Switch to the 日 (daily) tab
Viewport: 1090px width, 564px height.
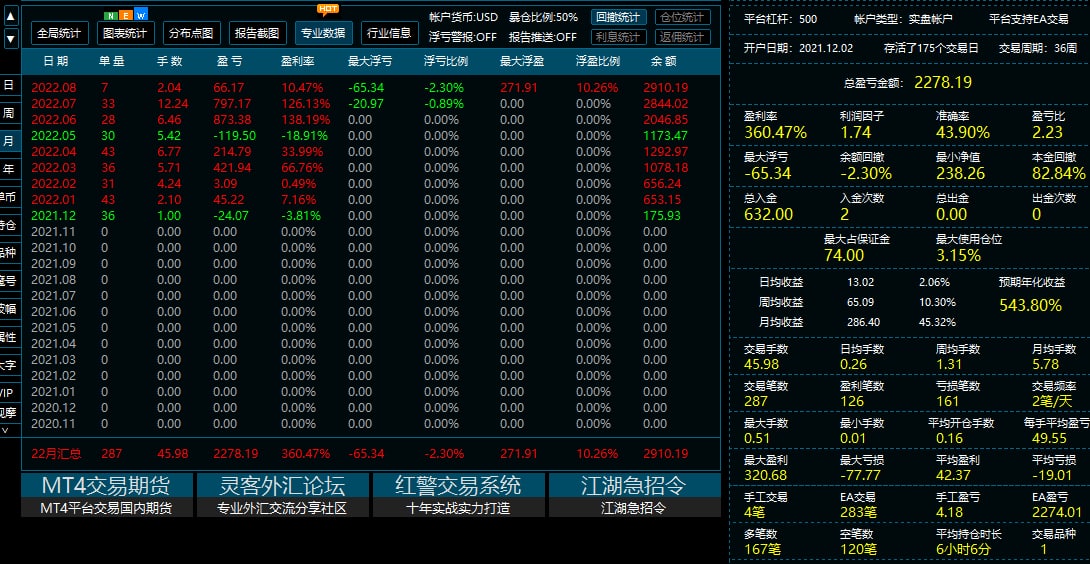[x=8, y=86]
